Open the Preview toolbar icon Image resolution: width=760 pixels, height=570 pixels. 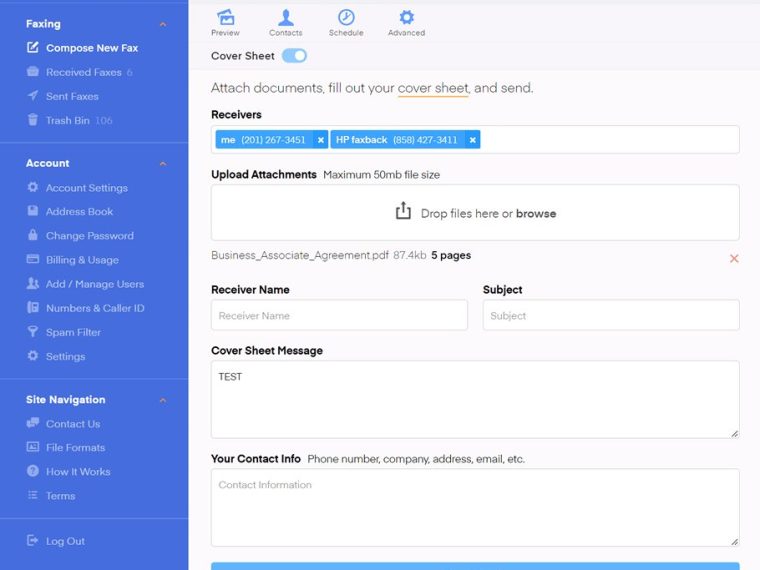(226, 18)
